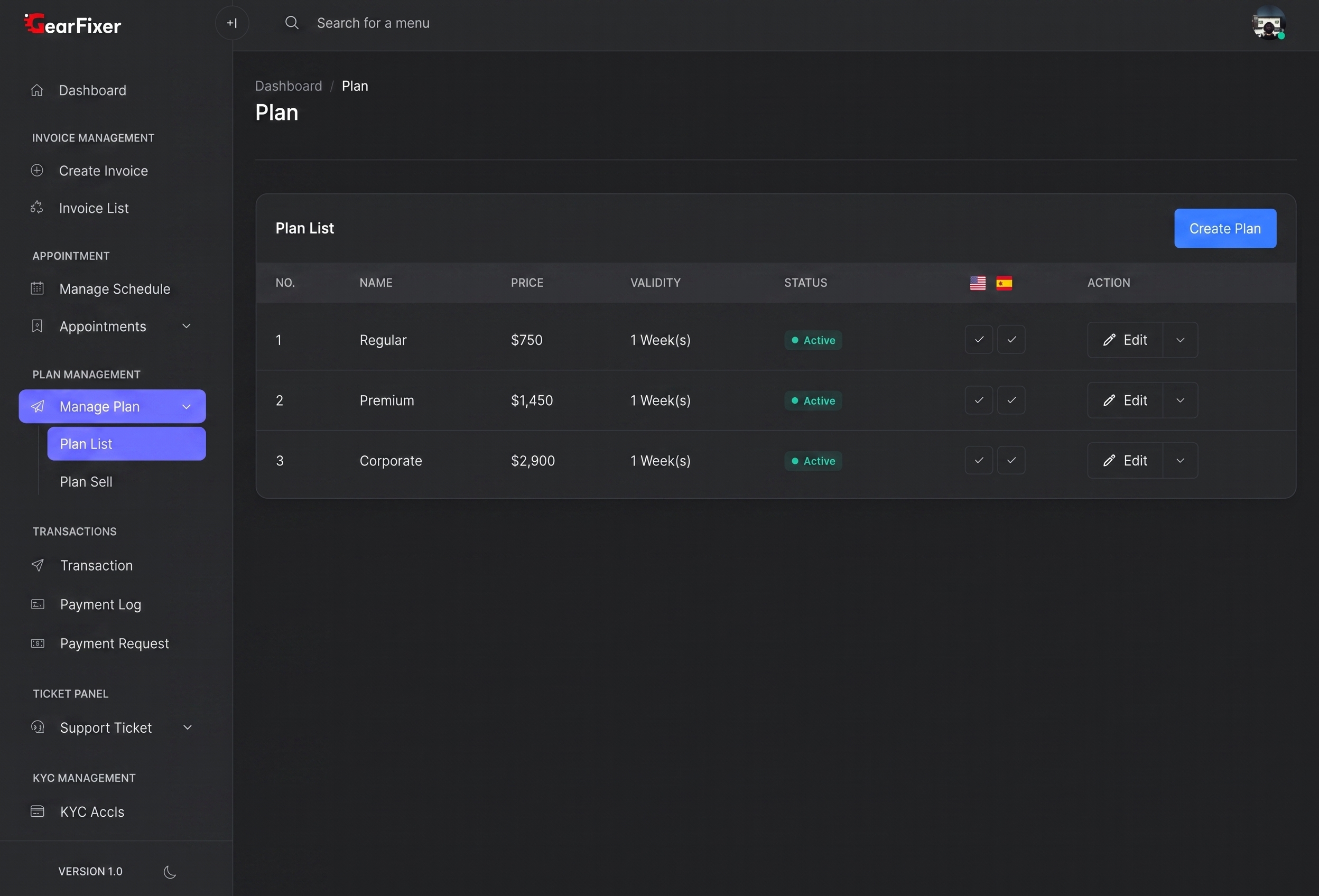Image resolution: width=1319 pixels, height=896 pixels.
Task: Click the Transaction send icon
Action: (38, 565)
